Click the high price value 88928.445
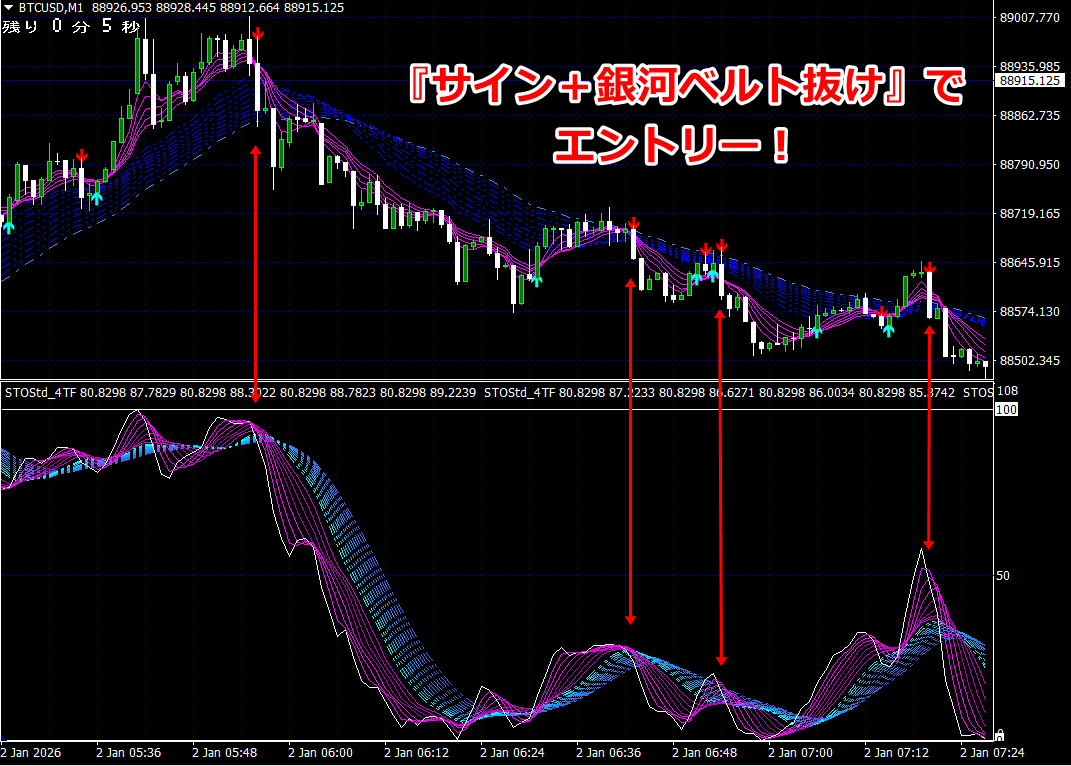 pyautogui.click(x=186, y=8)
